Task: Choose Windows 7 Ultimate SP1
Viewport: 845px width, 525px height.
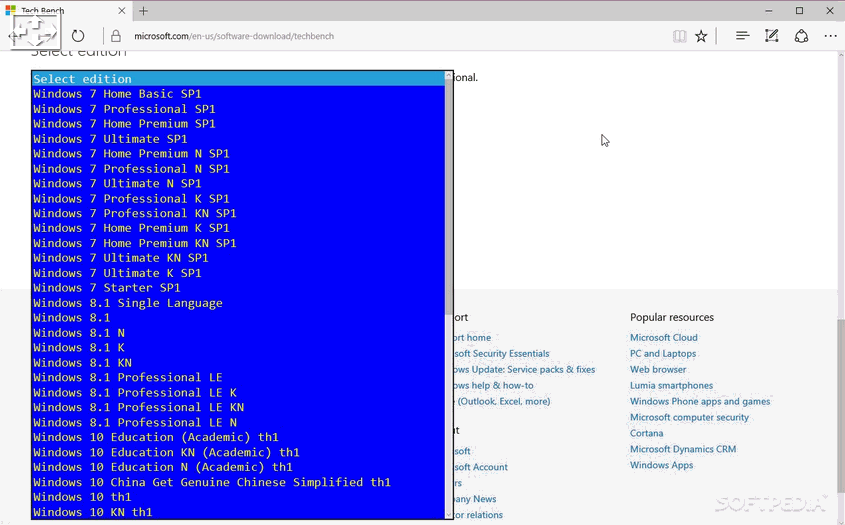Action: [x=238, y=139]
